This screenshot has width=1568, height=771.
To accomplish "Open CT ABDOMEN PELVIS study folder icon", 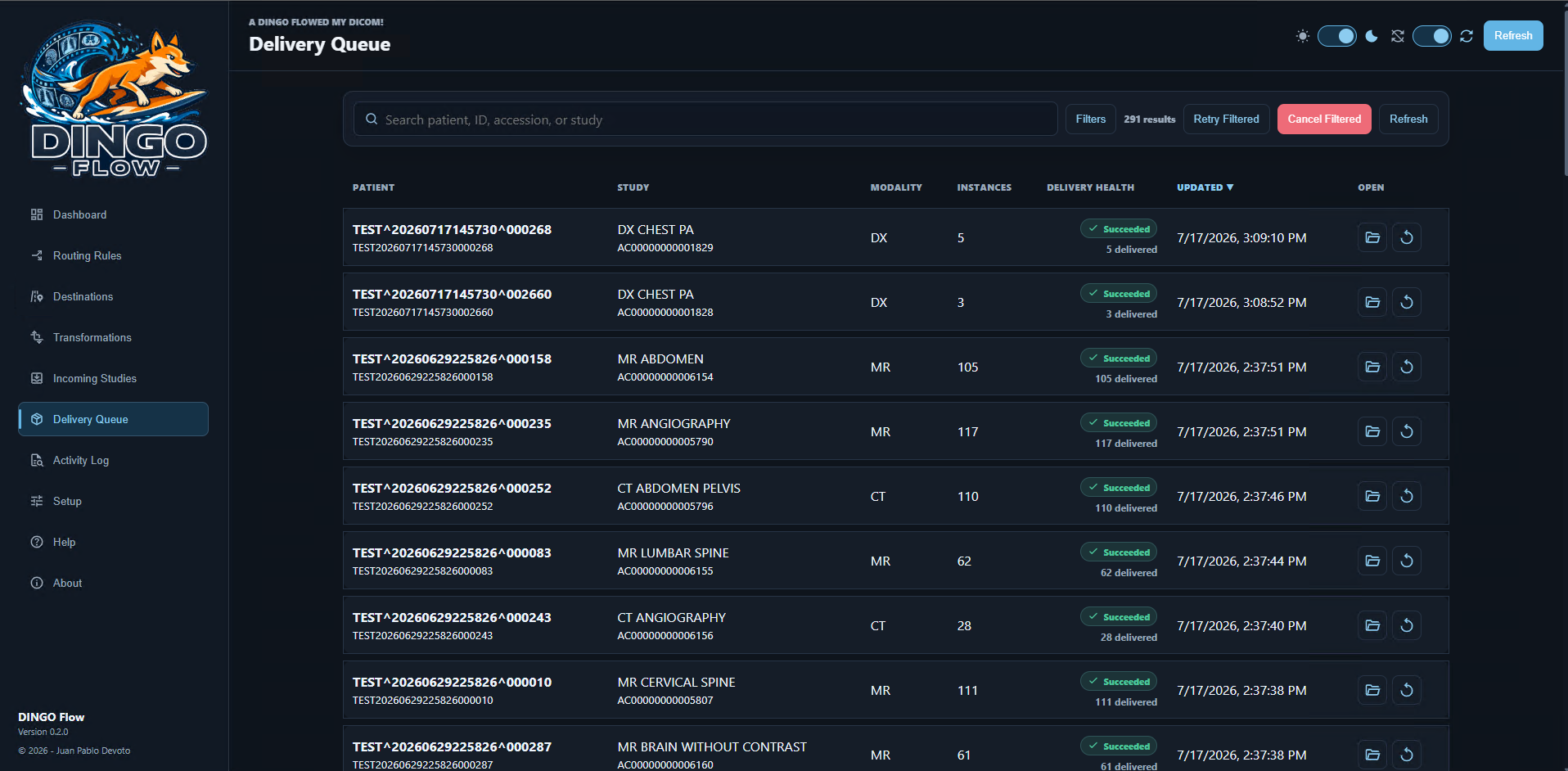I will point(1372,496).
